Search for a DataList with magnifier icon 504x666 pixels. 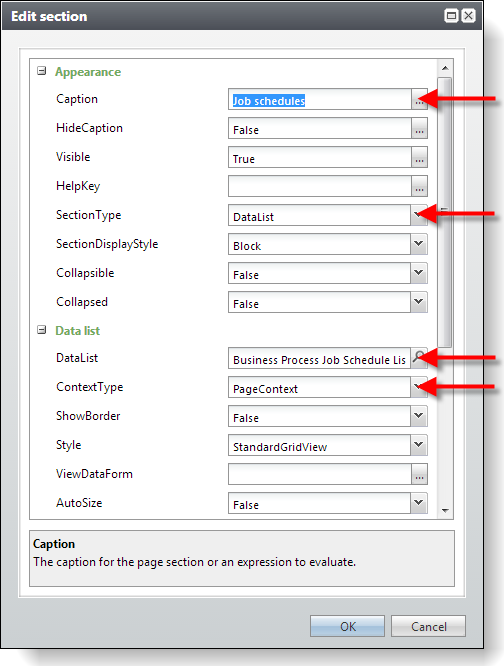(x=419, y=358)
